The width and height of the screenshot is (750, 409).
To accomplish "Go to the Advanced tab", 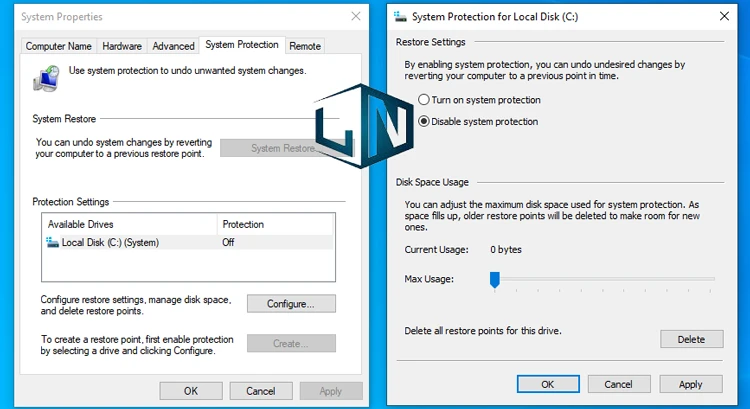I will coord(173,46).
